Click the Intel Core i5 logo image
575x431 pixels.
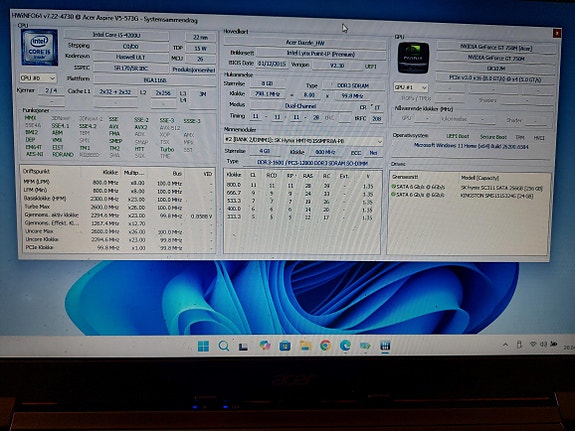coord(40,48)
